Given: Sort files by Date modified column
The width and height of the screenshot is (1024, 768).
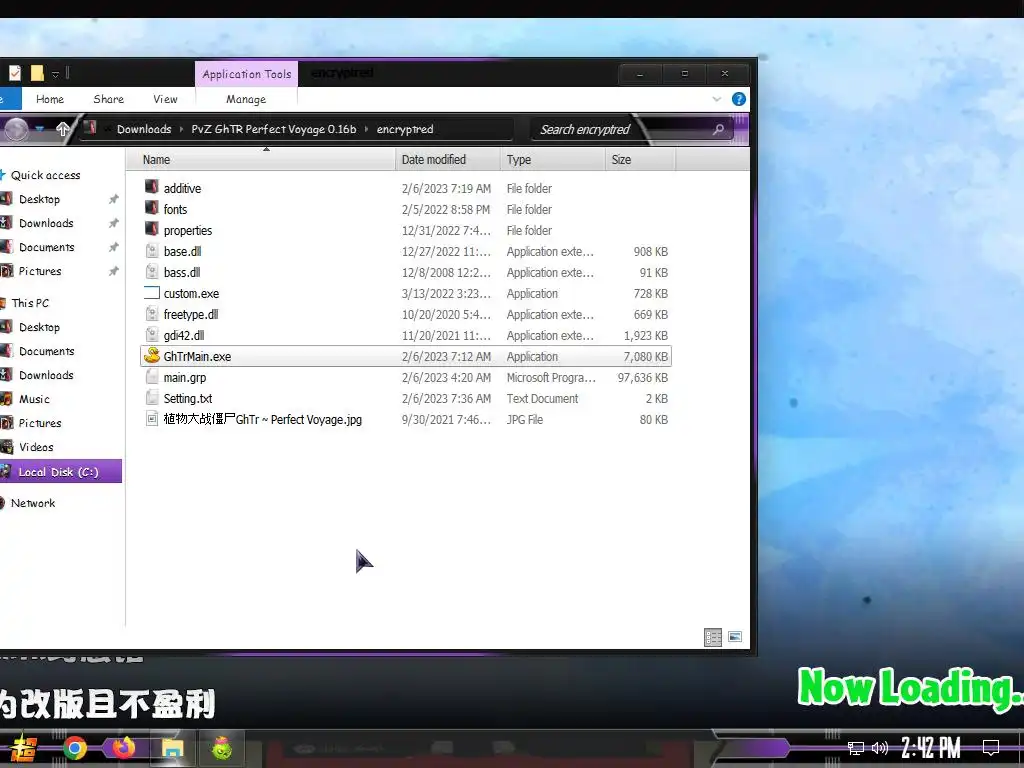Looking at the screenshot, I should point(448,159).
